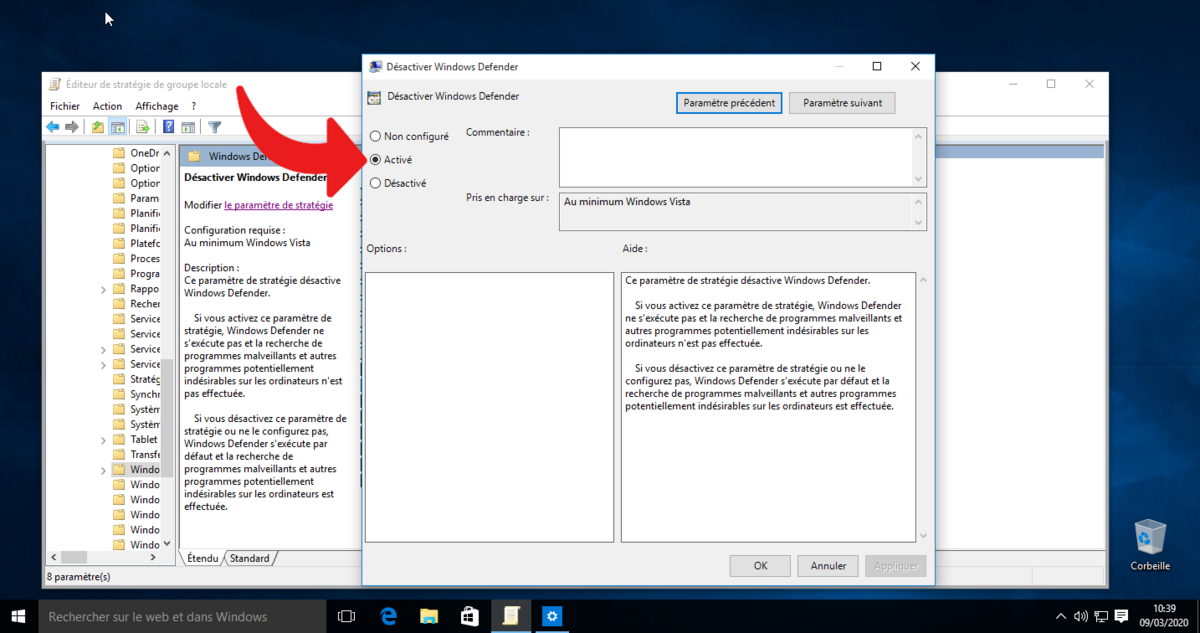Toggle the show/hide action pane toolbar icon

188,127
